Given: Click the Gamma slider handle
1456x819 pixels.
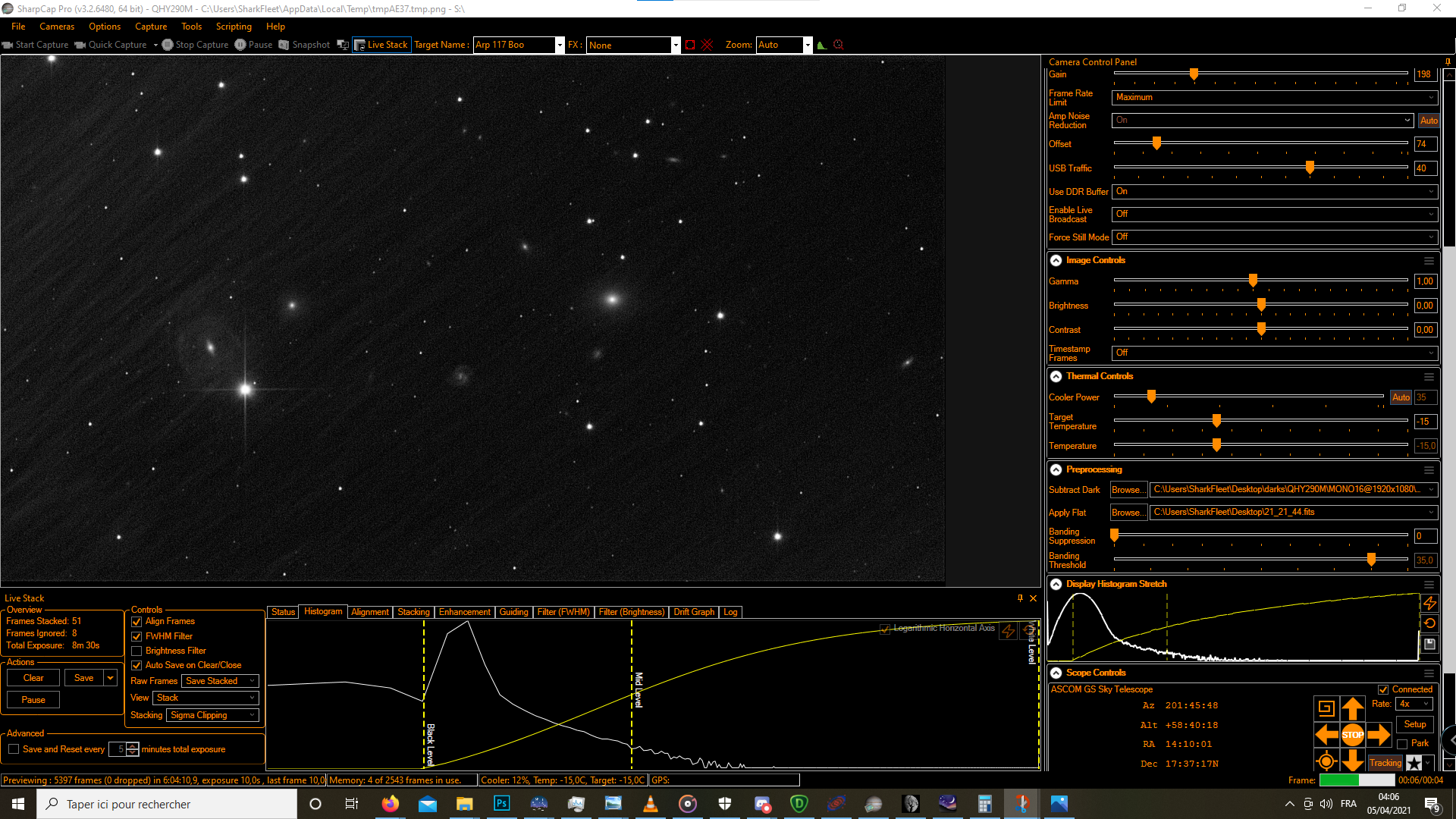Looking at the screenshot, I should coord(1253,281).
